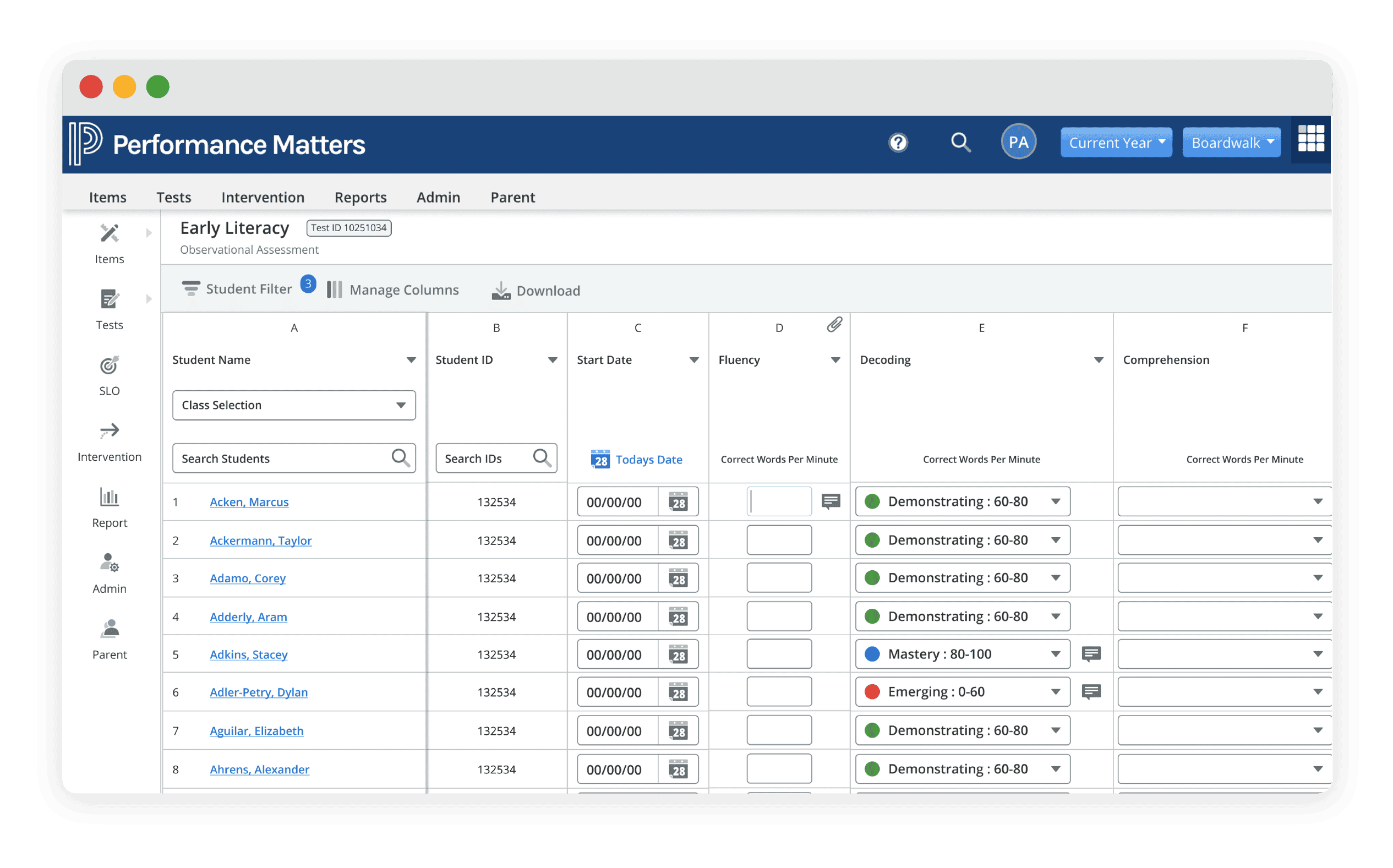This screenshot has width=1393, height=868.
Task: Click the PA user avatar
Action: pyautogui.click(x=1018, y=141)
